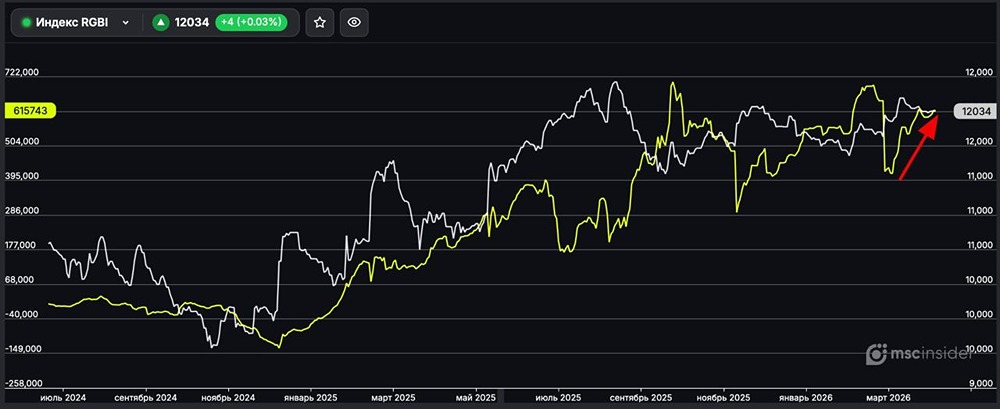Click the -258,000 left-axis label
The width and height of the screenshot is (1000, 409).
pyautogui.click(x=22, y=383)
